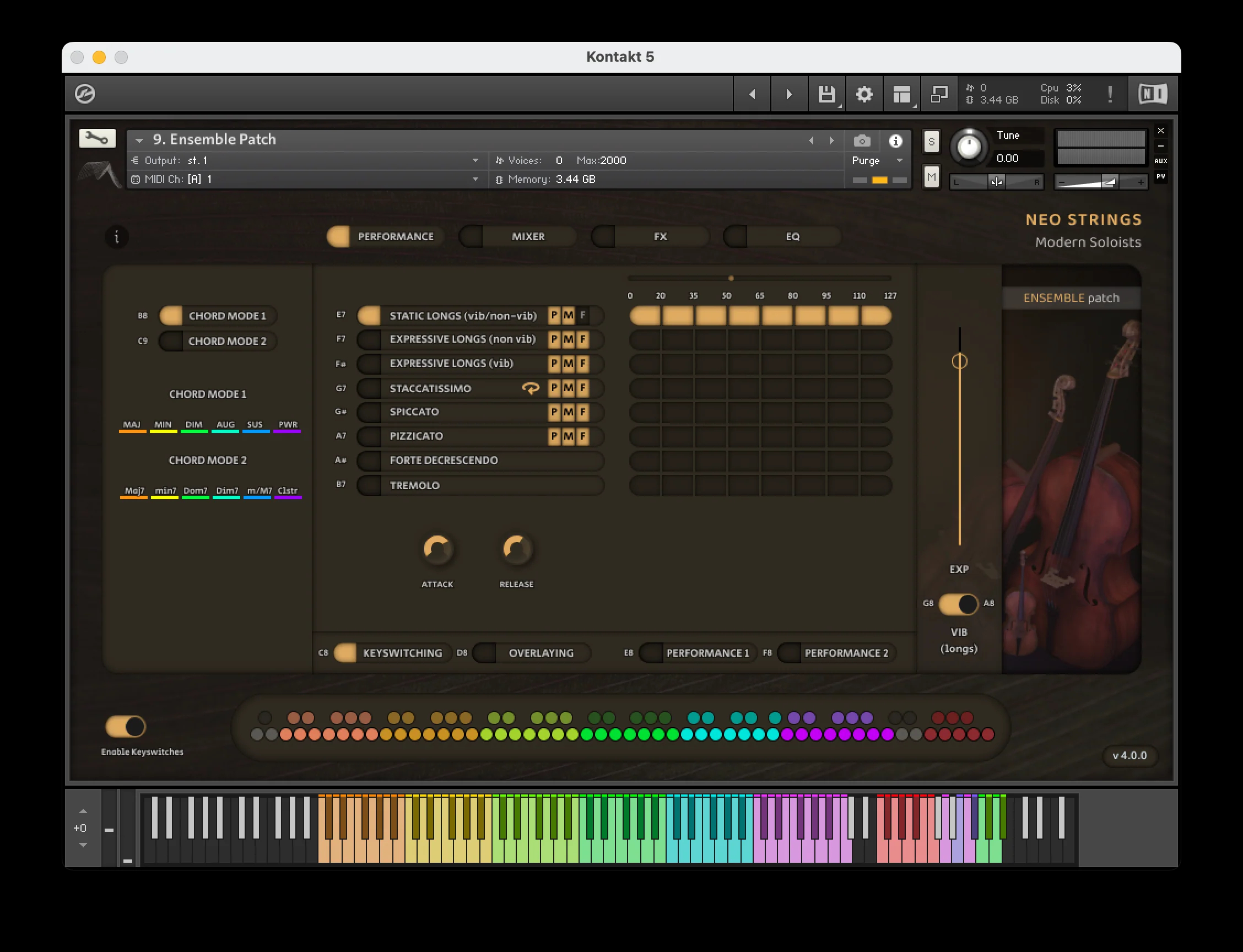Select next instrument arrow in header

point(831,140)
